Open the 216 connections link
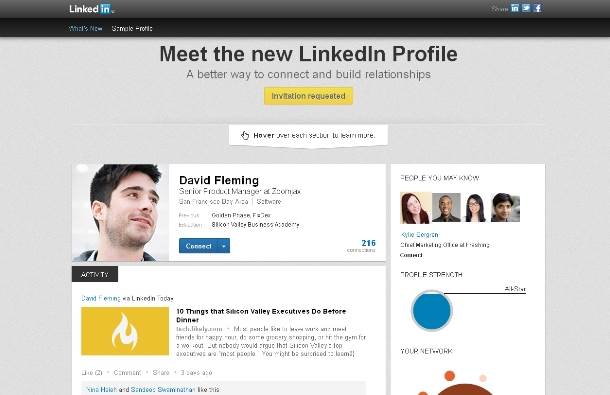The width and height of the screenshot is (610, 395). pos(362,246)
